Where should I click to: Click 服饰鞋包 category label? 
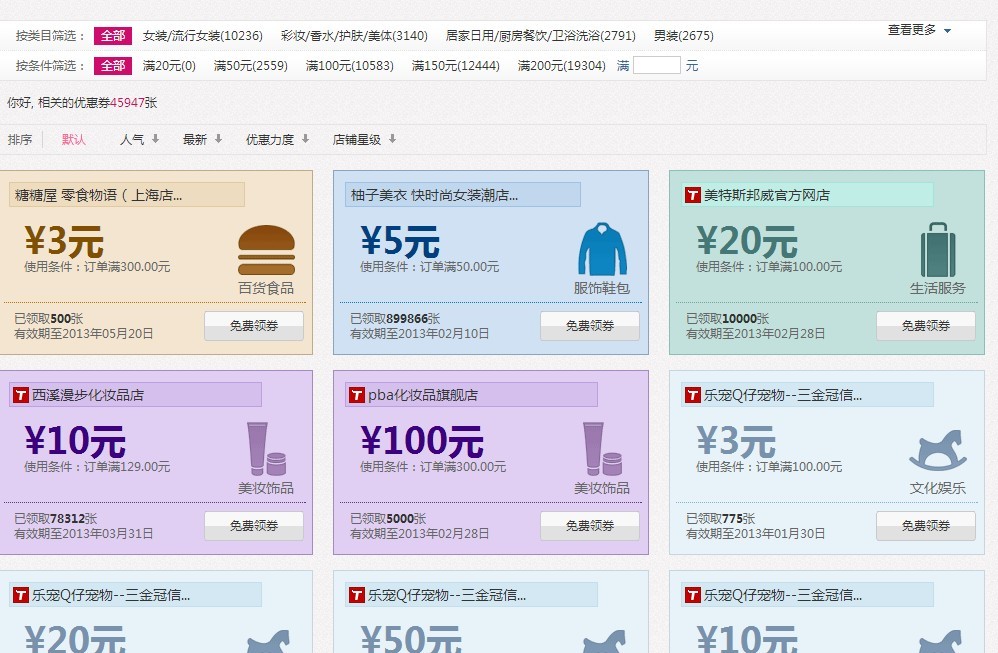coord(602,288)
